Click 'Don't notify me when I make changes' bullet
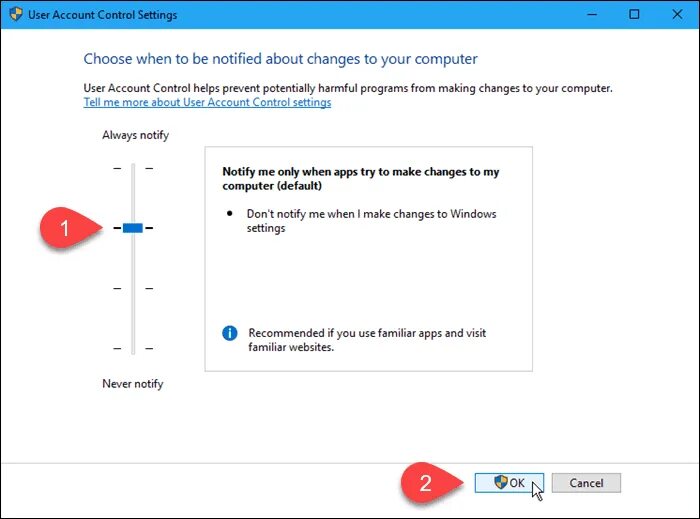700x519 pixels. click(x=371, y=221)
